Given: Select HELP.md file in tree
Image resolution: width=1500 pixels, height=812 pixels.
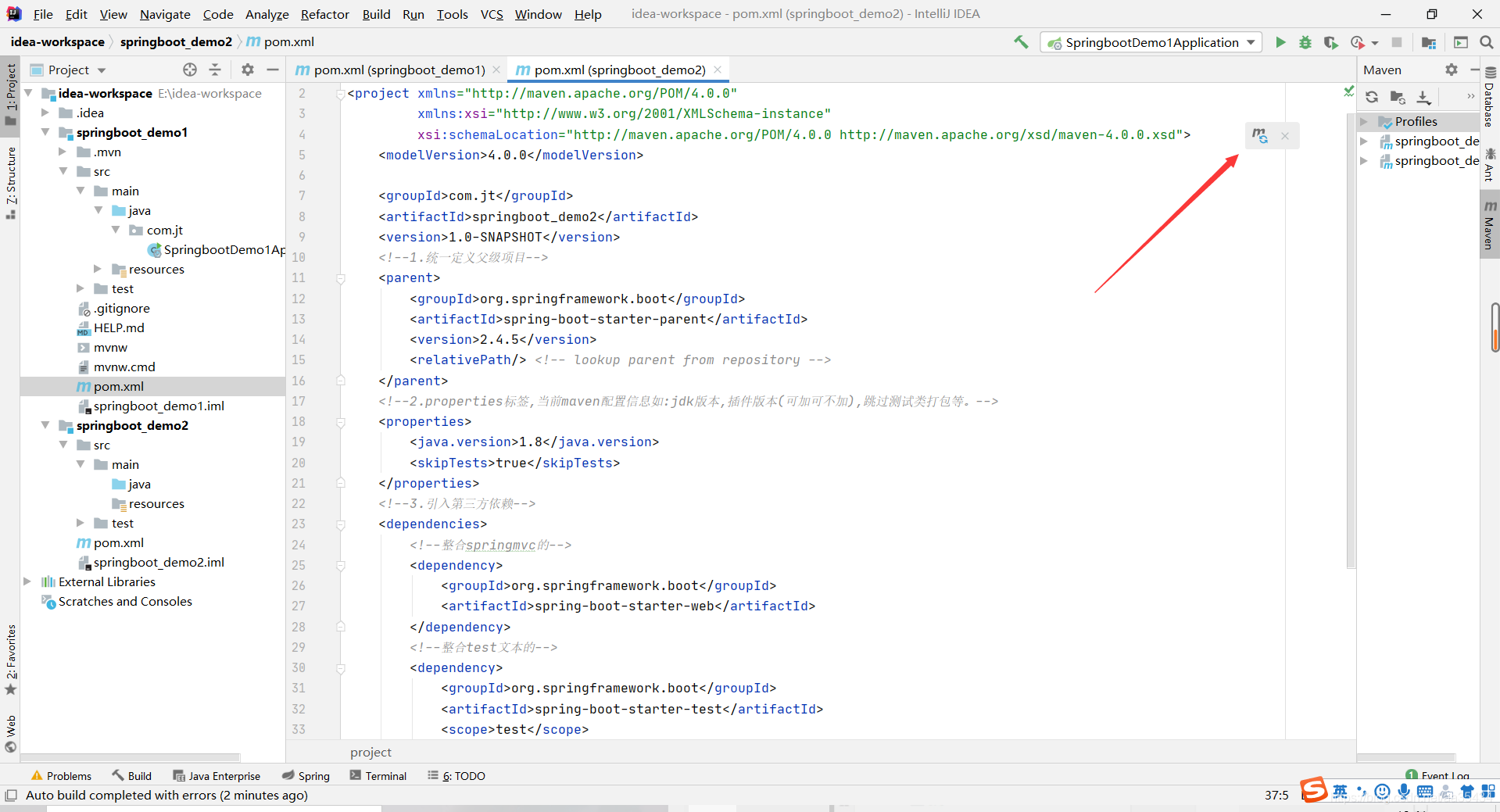Looking at the screenshot, I should (110, 327).
